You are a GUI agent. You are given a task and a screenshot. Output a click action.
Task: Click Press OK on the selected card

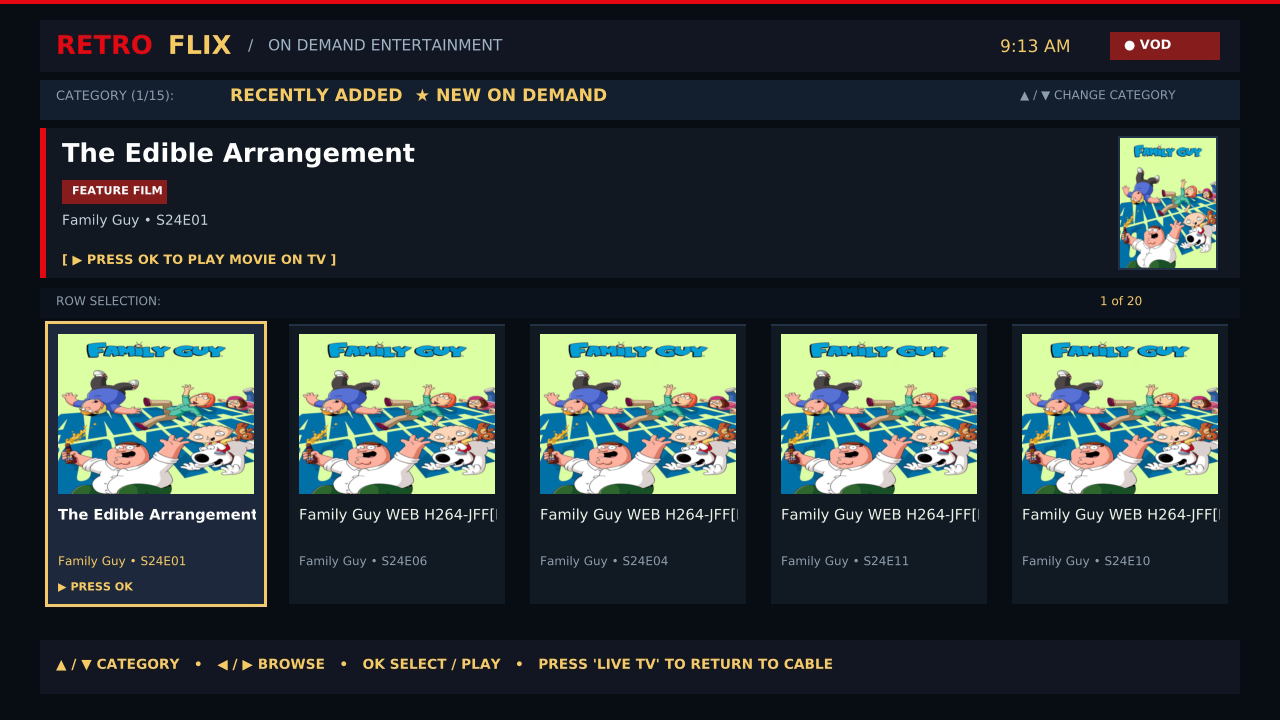[96, 587]
